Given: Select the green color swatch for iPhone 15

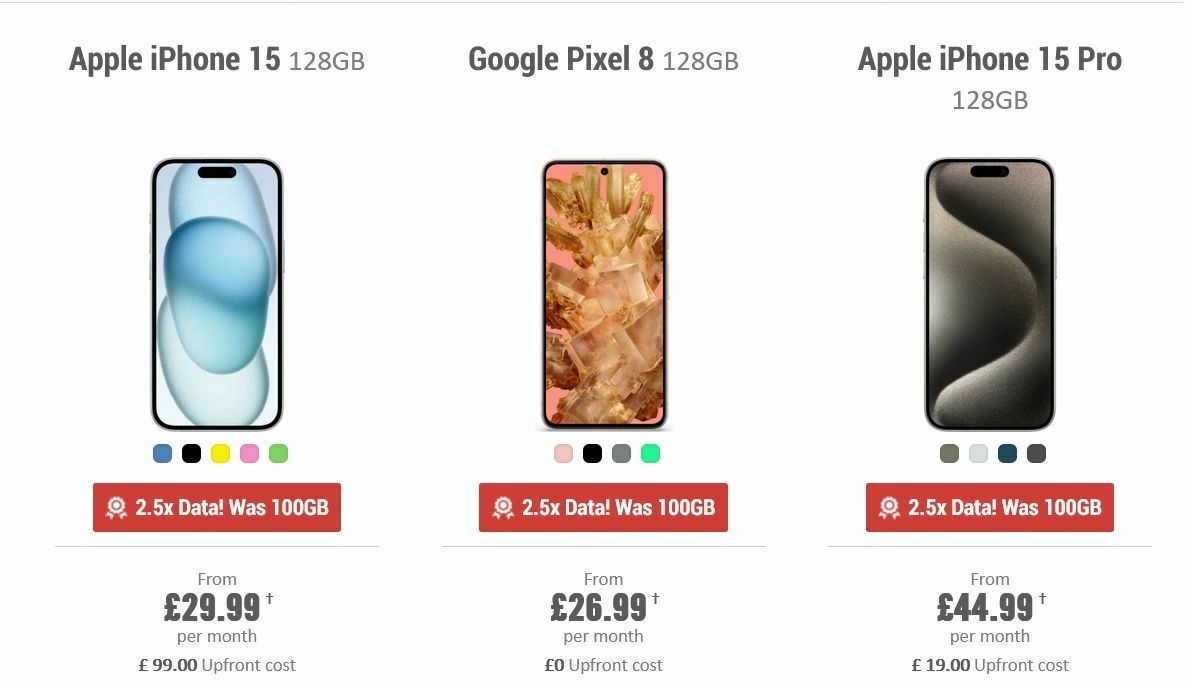Looking at the screenshot, I should point(278,453).
